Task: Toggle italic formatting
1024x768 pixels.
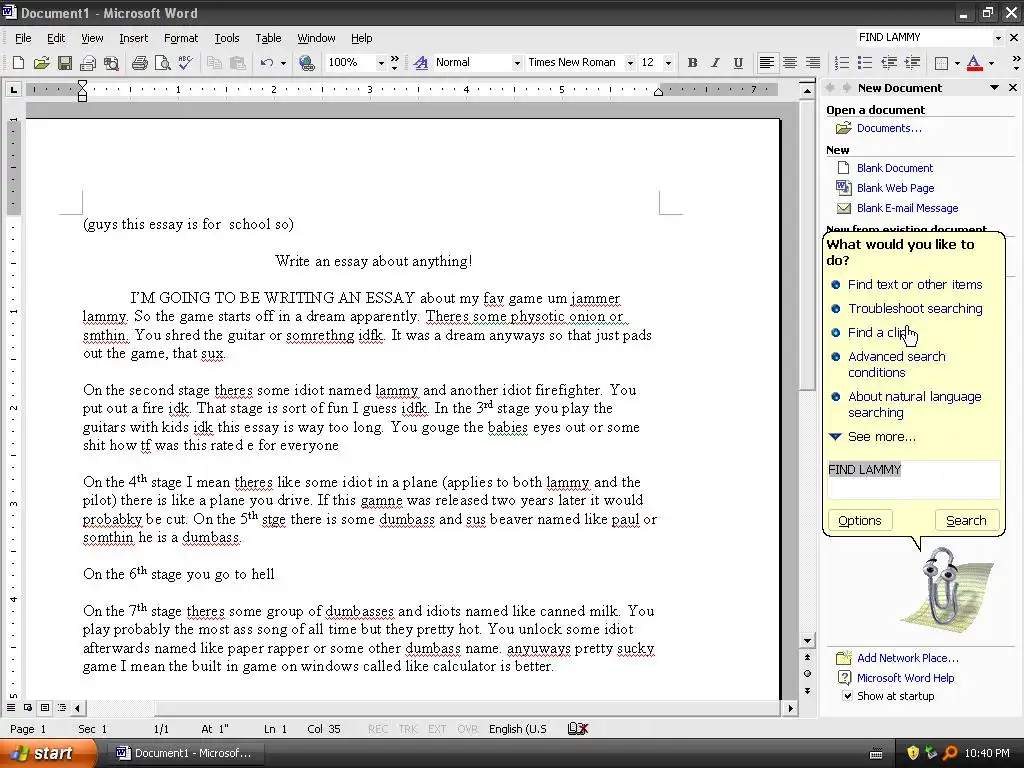Action: coord(715,63)
